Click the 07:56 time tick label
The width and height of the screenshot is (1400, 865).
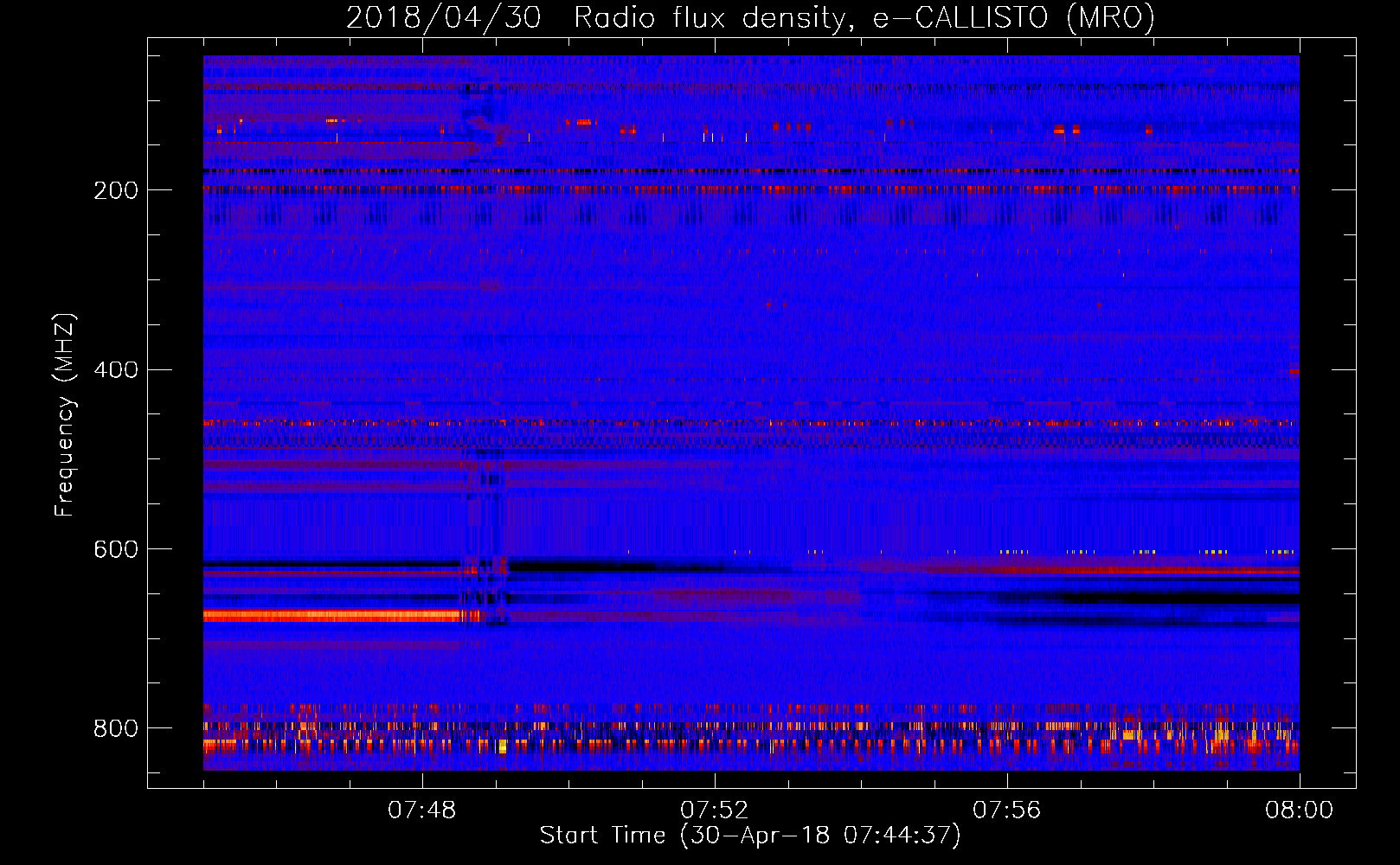1006,811
